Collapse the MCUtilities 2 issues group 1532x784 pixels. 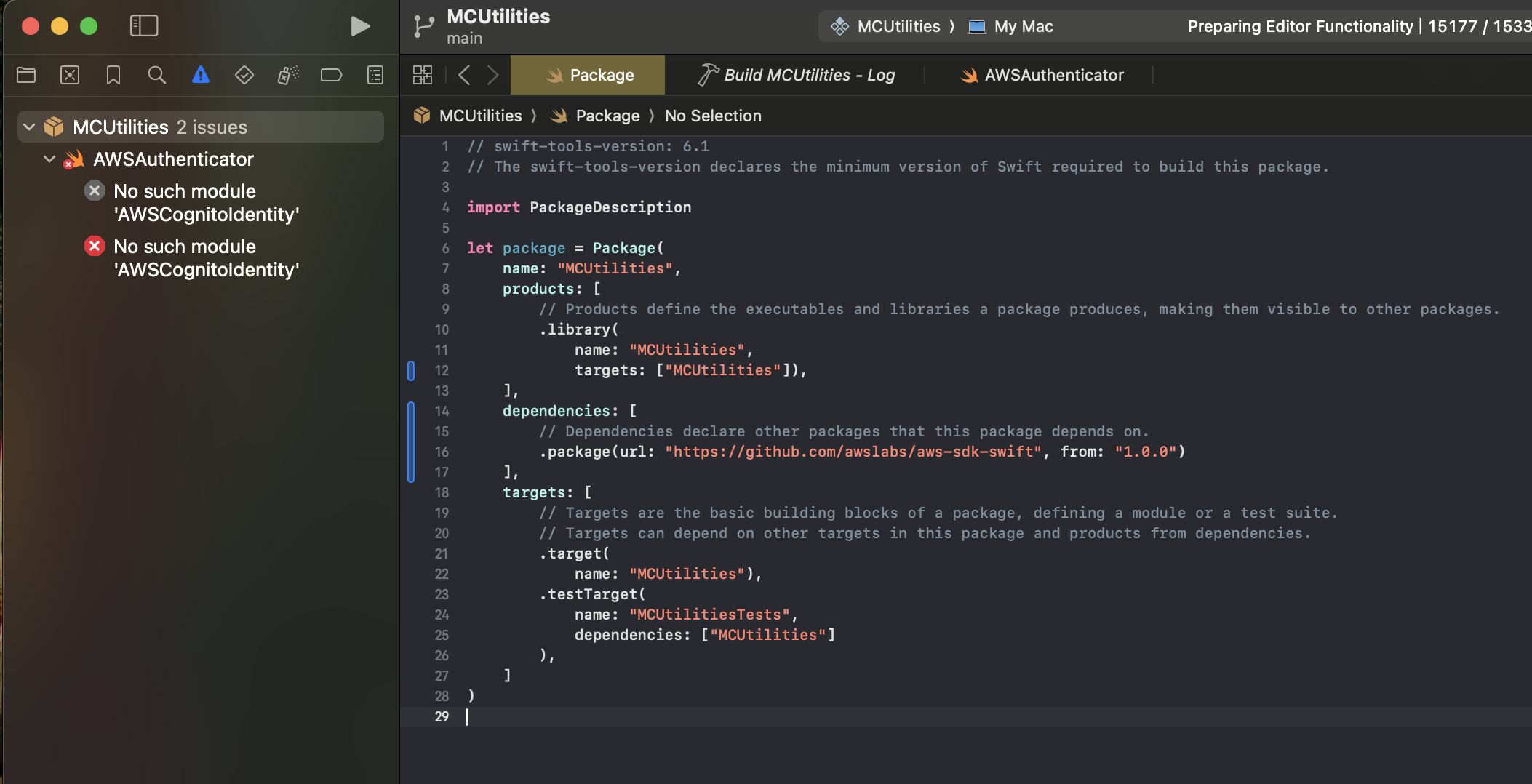29,127
